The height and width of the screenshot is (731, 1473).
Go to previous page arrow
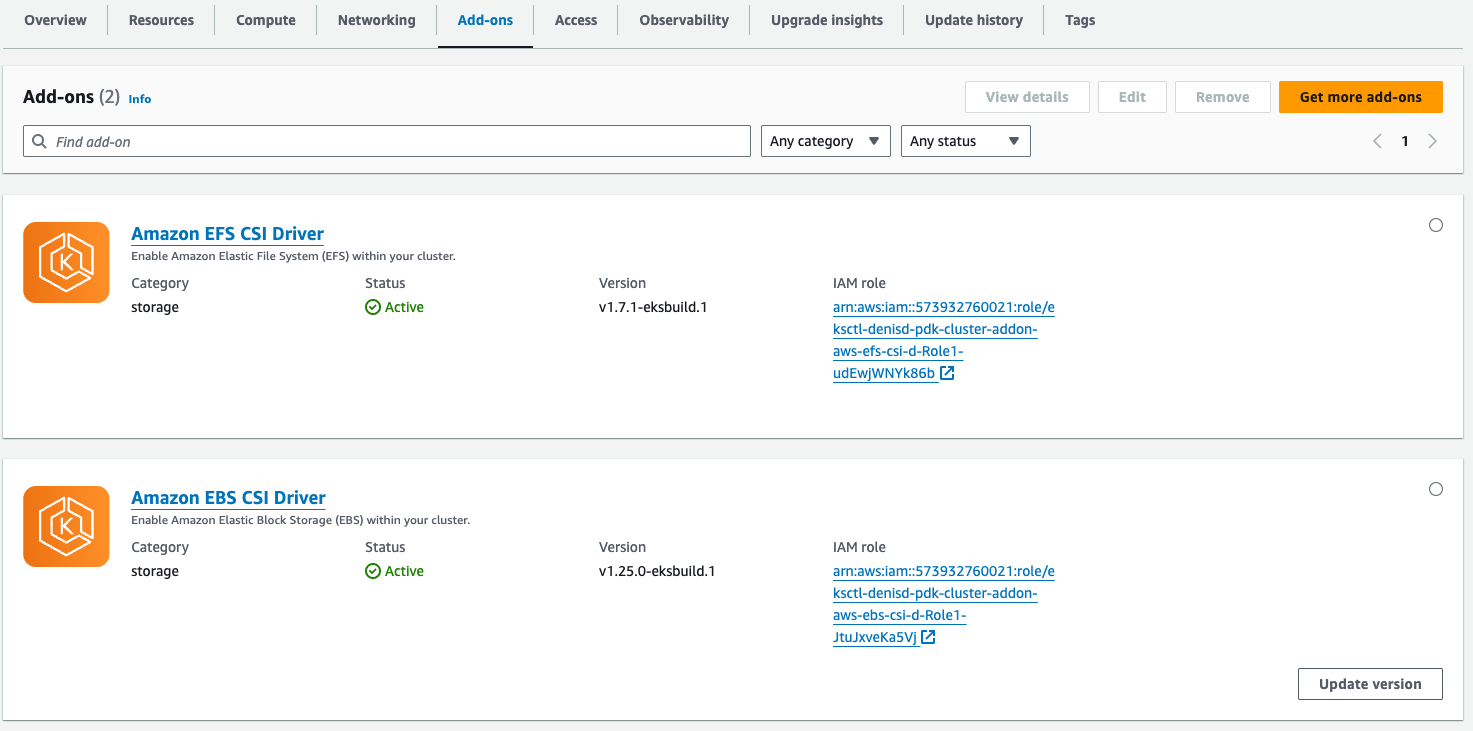pos(1377,141)
